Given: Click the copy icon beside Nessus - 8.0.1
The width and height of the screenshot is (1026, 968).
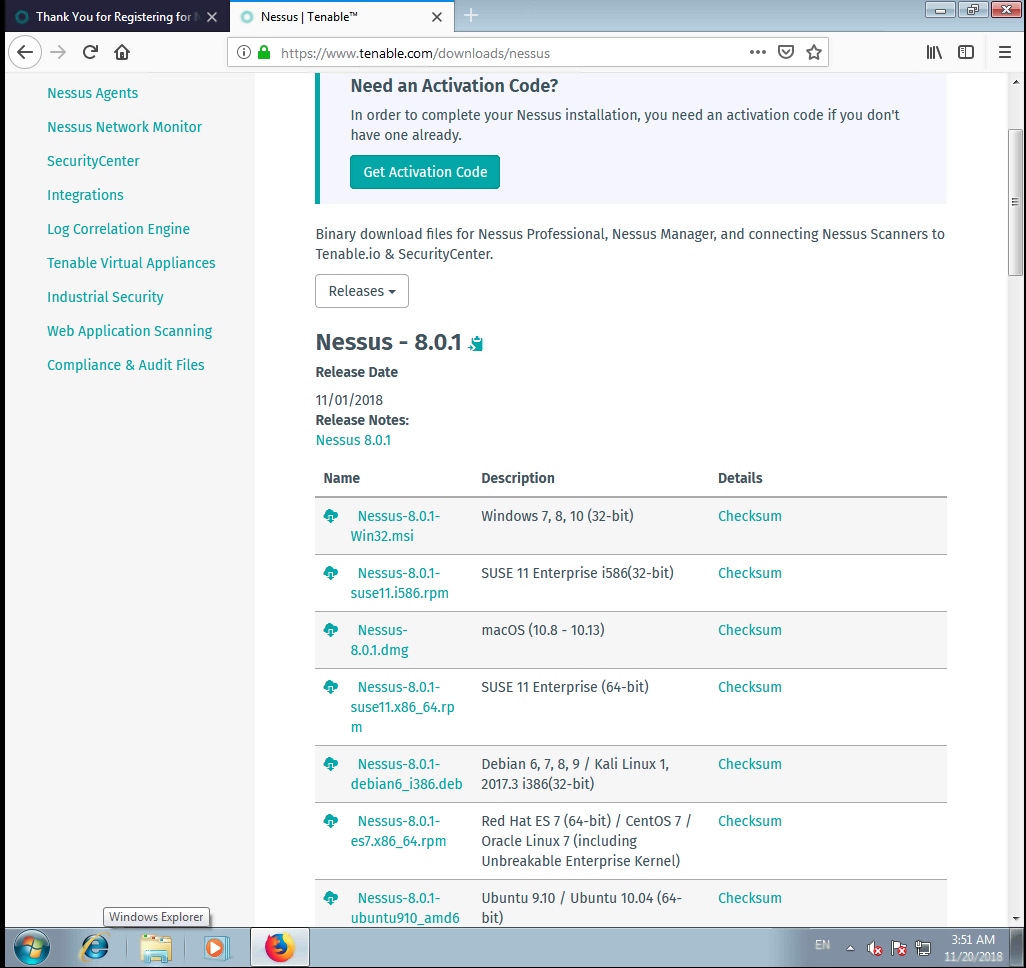Looking at the screenshot, I should tap(476, 344).
